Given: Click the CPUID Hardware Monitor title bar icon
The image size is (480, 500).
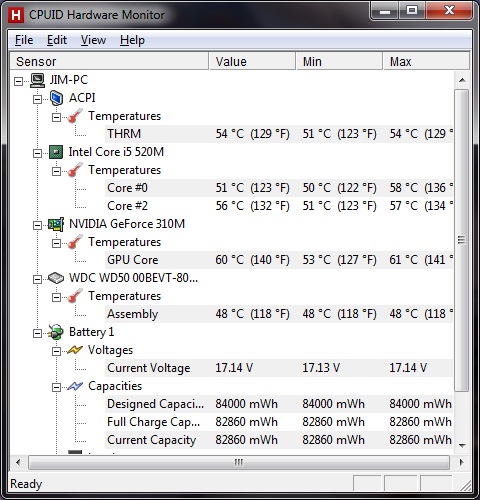Looking at the screenshot, I should coord(16,15).
